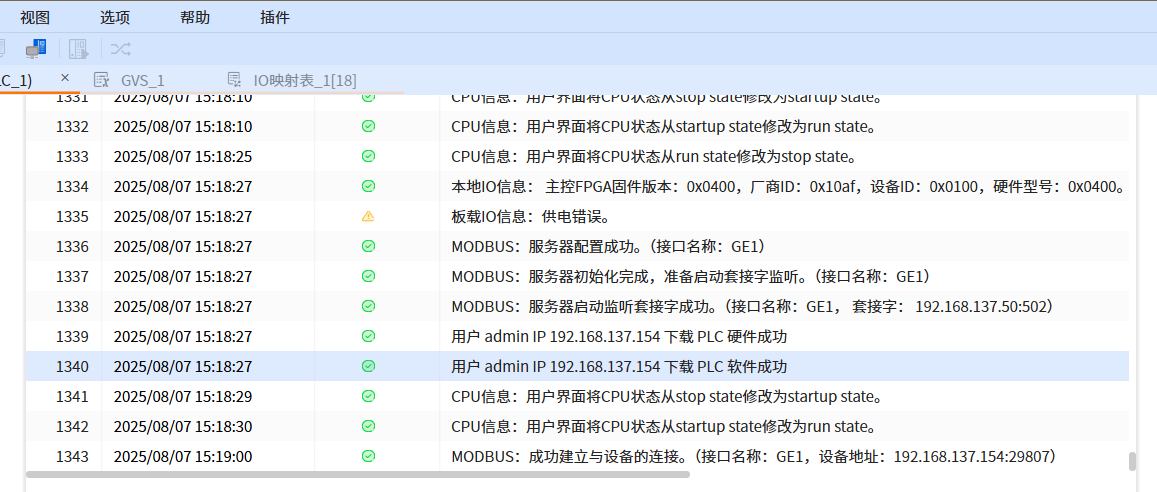Select log entry number 1338
This screenshot has height=492, width=1157.
pos(72,306)
